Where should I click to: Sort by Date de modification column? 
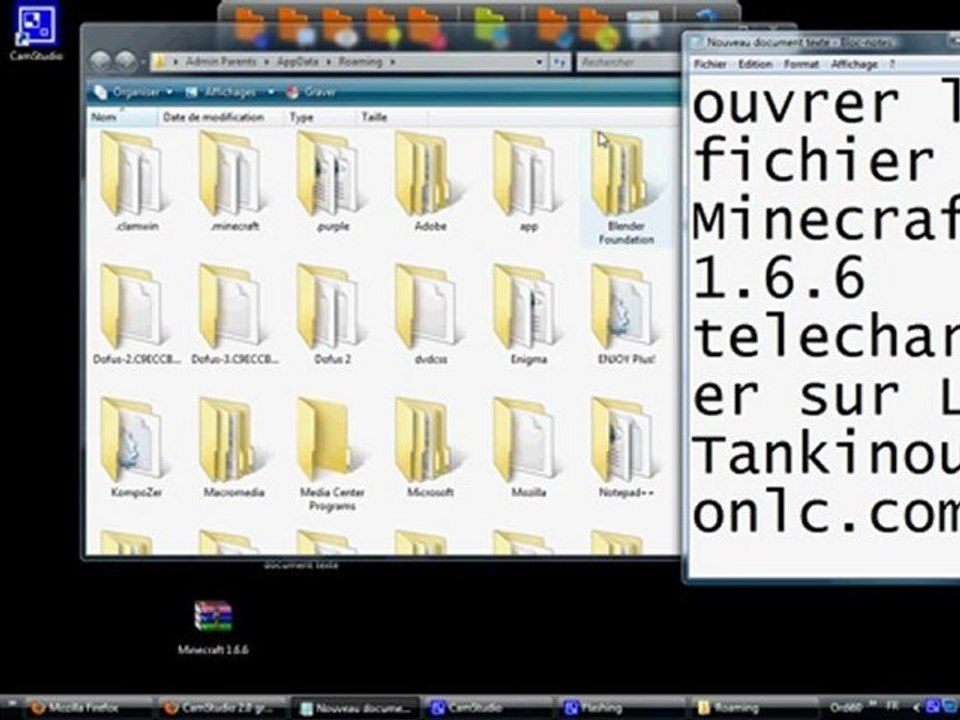point(220,117)
